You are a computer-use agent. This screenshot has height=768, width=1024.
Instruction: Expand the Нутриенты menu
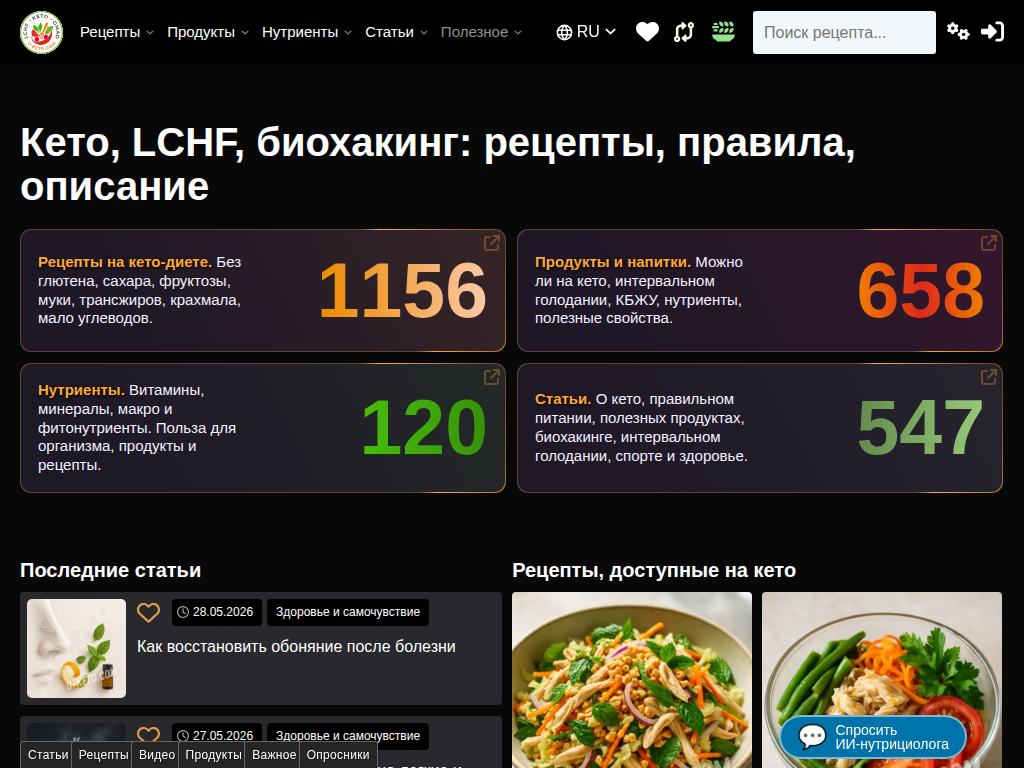coord(306,32)
